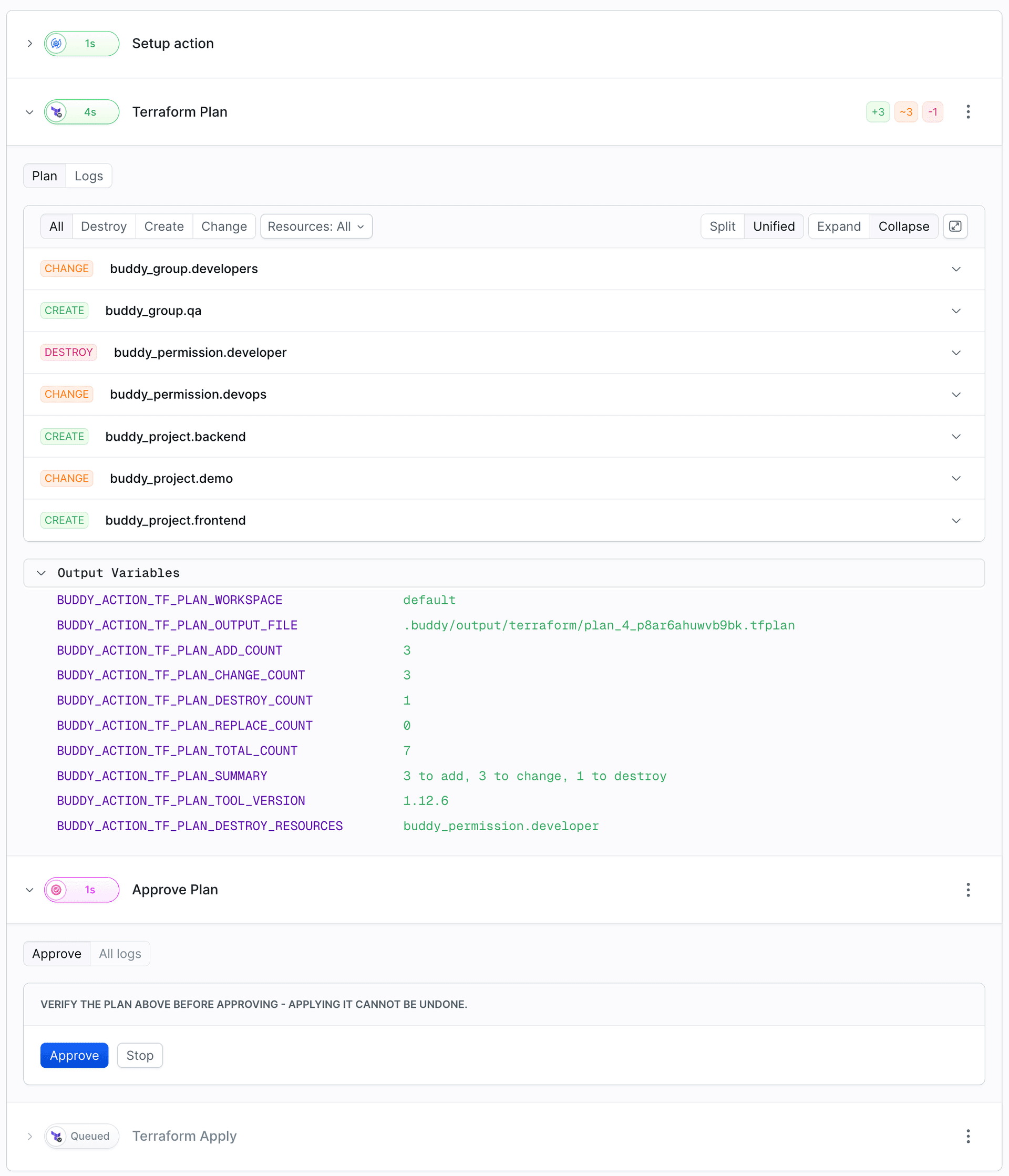Viewport: 1009px width, 1176px height.
Task: Filter resources by Change
Action: click(x=224, y=226)
